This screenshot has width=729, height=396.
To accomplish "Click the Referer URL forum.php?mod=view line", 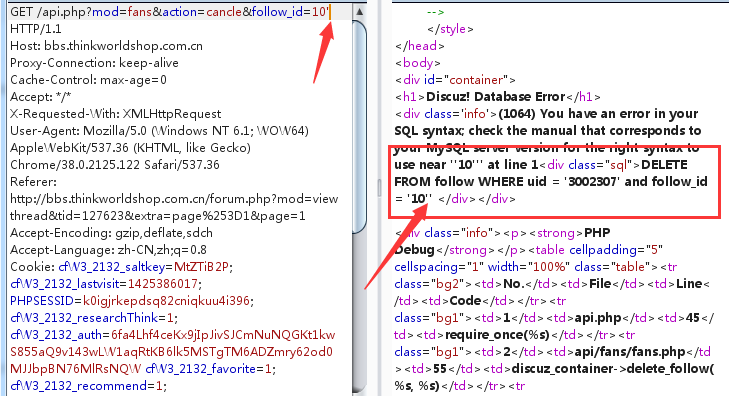I will click(174, 198).
